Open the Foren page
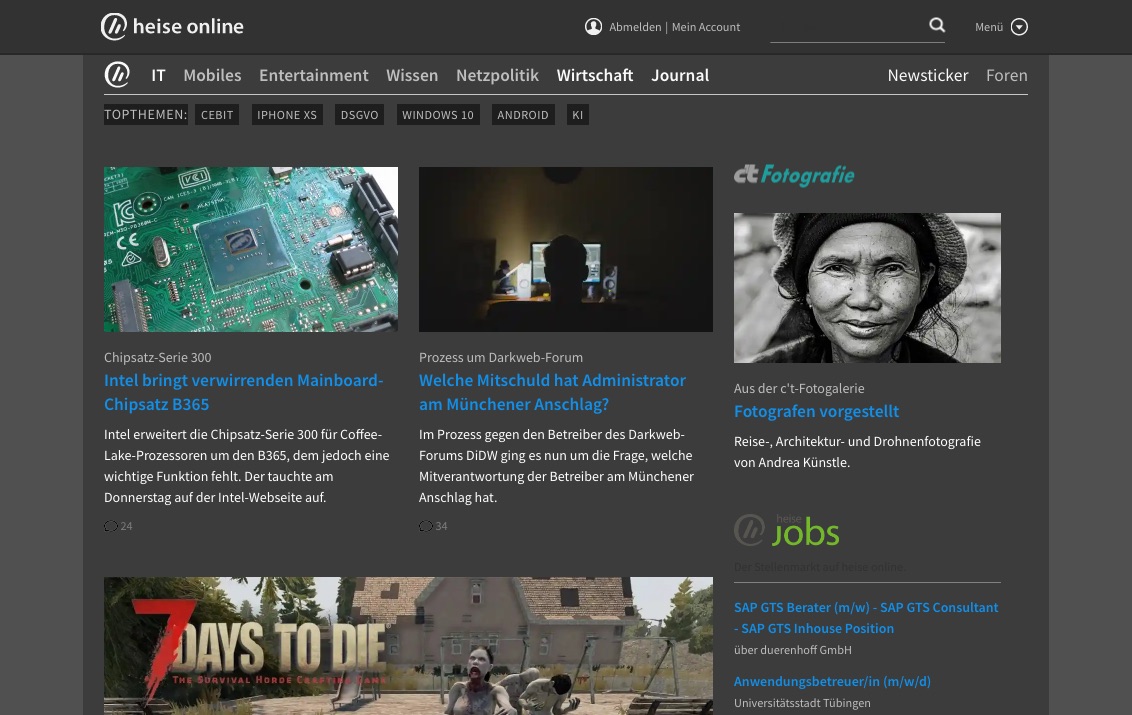 pos(1007,75)
